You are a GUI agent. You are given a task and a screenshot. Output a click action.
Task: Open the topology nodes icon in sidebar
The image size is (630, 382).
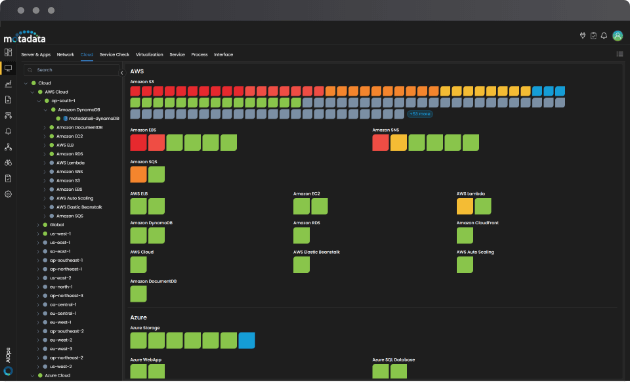[8, 147]
